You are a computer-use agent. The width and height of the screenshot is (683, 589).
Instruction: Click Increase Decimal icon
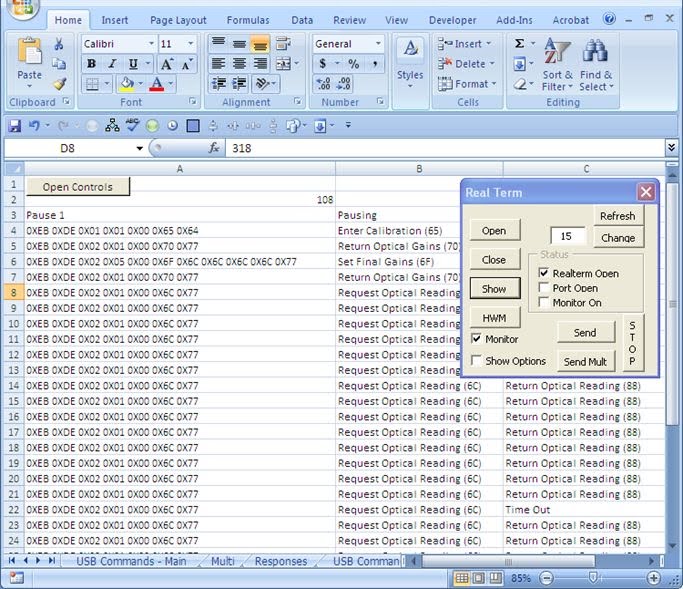pyautogui.click(x=323, y=84)
